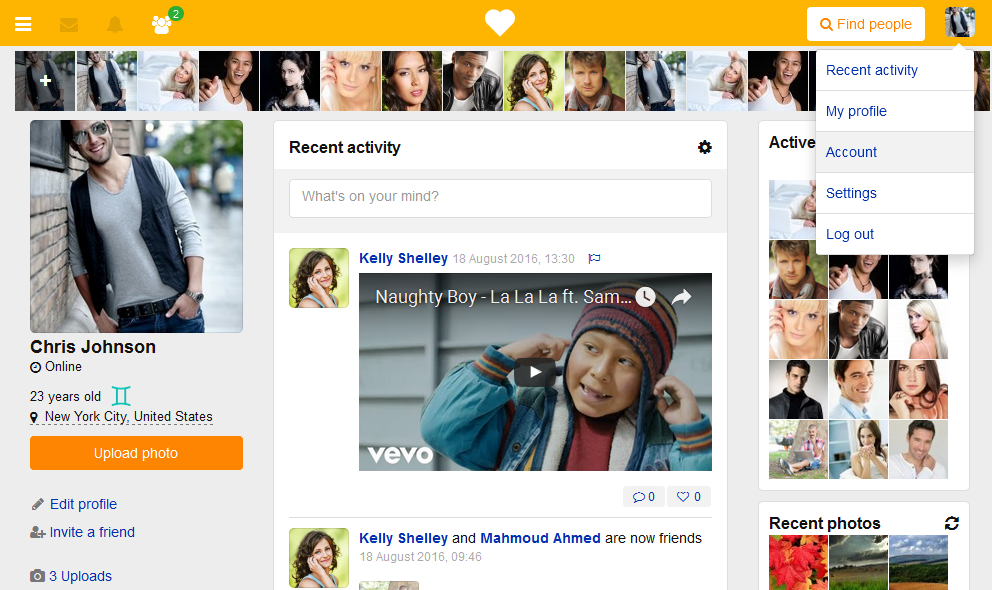Screen dimensions: 992x590
Task: Click the Watch later clock icon on video
Action: [x=645, y=297]
